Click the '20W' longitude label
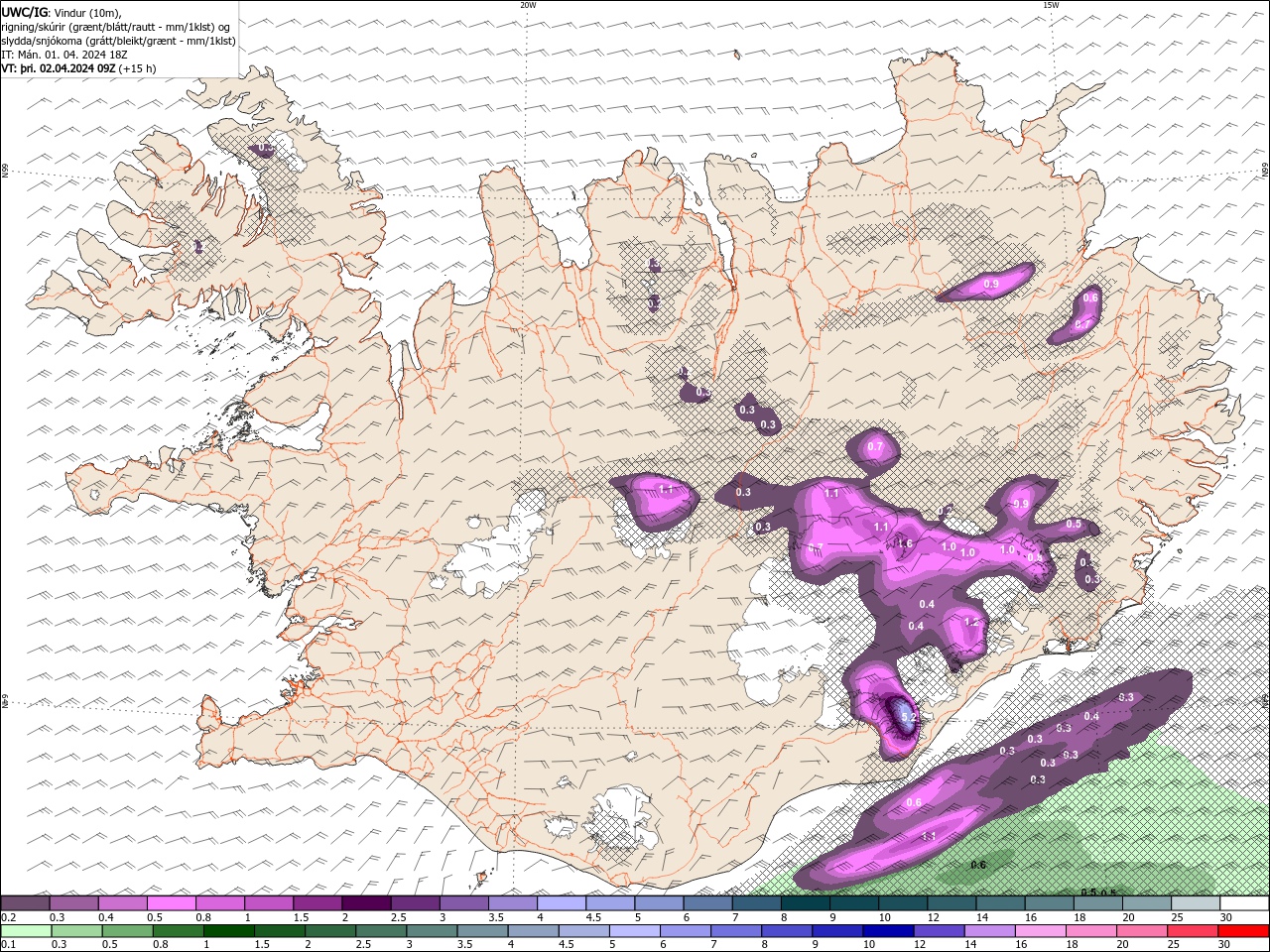Image resolution: width=1270 pixels, height=952 pixels. click(x=528, y=5)
